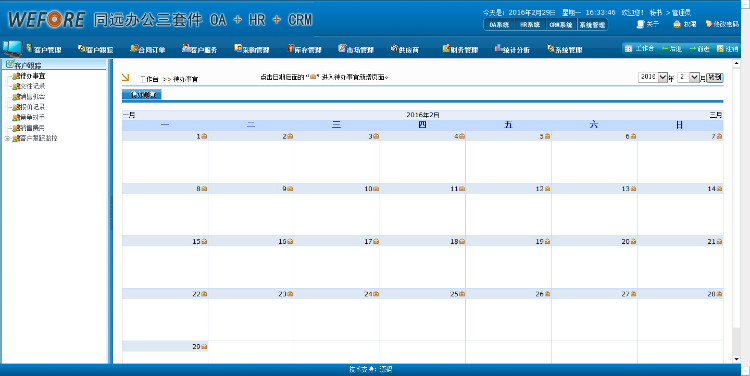The width and height of the screenshot is (750, 376).
Task: Click the 后退 back arrow button
Action: pyautogui.click(x=672, y=48)
